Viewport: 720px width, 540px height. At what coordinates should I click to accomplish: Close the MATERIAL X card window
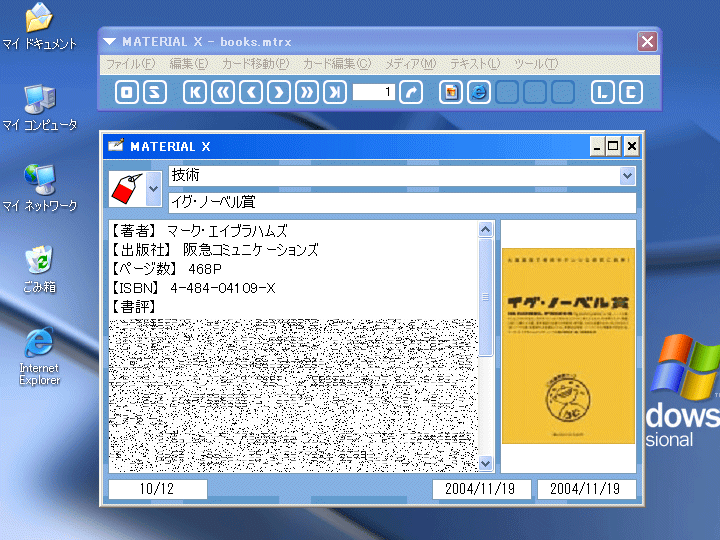[632, 146]
